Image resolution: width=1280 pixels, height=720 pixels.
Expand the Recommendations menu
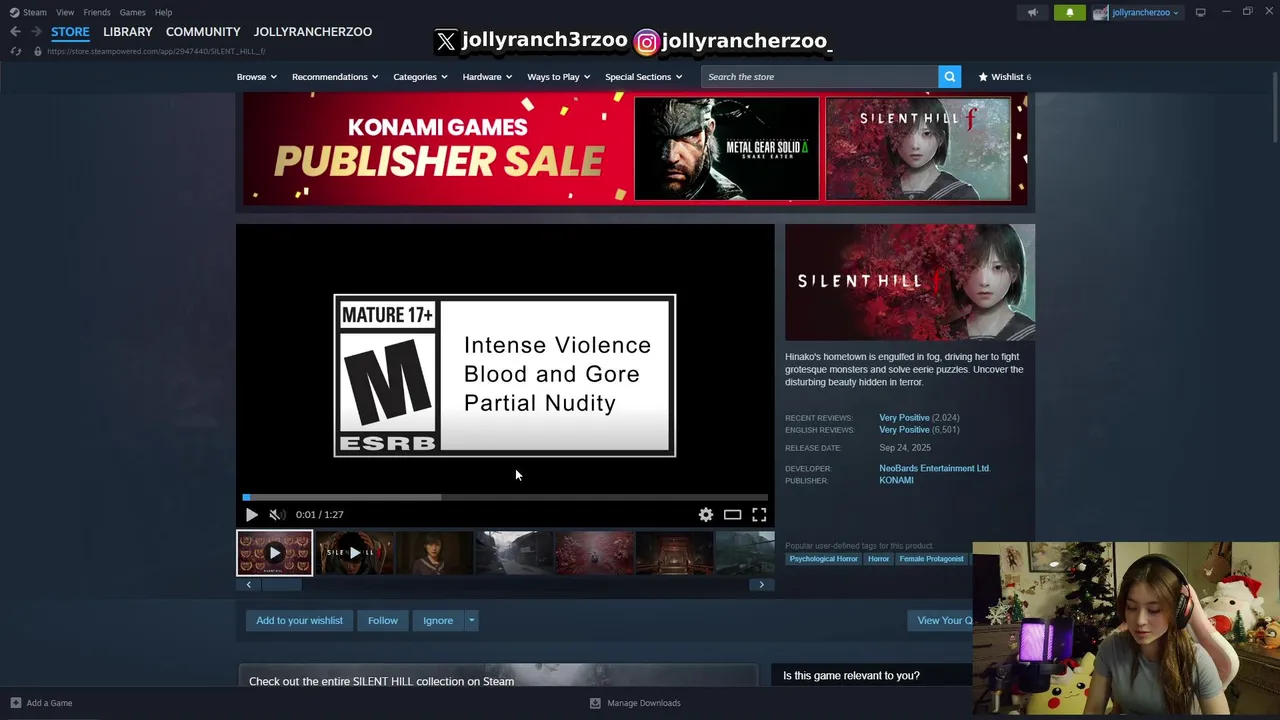pos(335,77)
